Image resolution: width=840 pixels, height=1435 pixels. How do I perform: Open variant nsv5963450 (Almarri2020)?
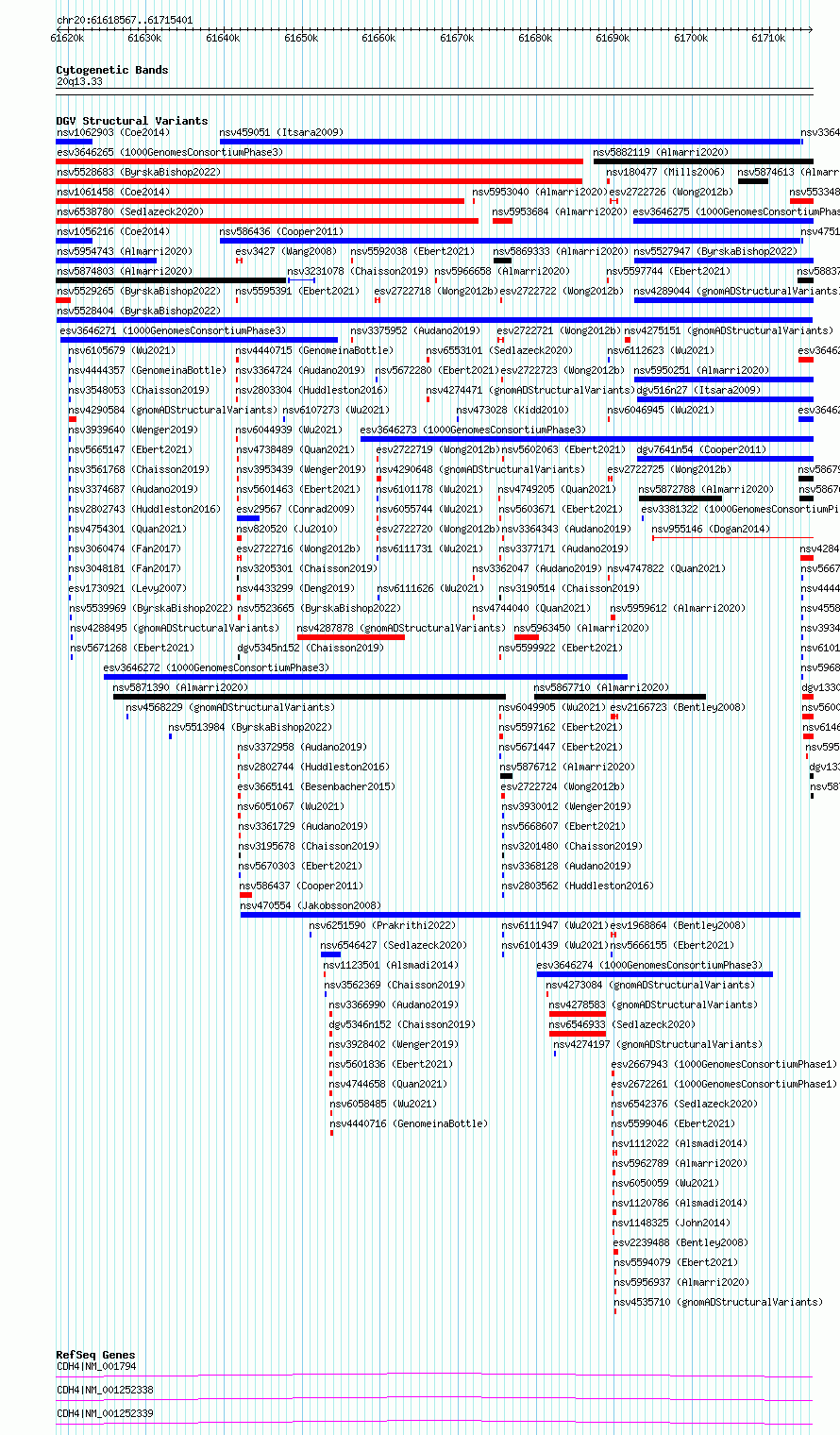pyautogui.click(x=581, y=629)
